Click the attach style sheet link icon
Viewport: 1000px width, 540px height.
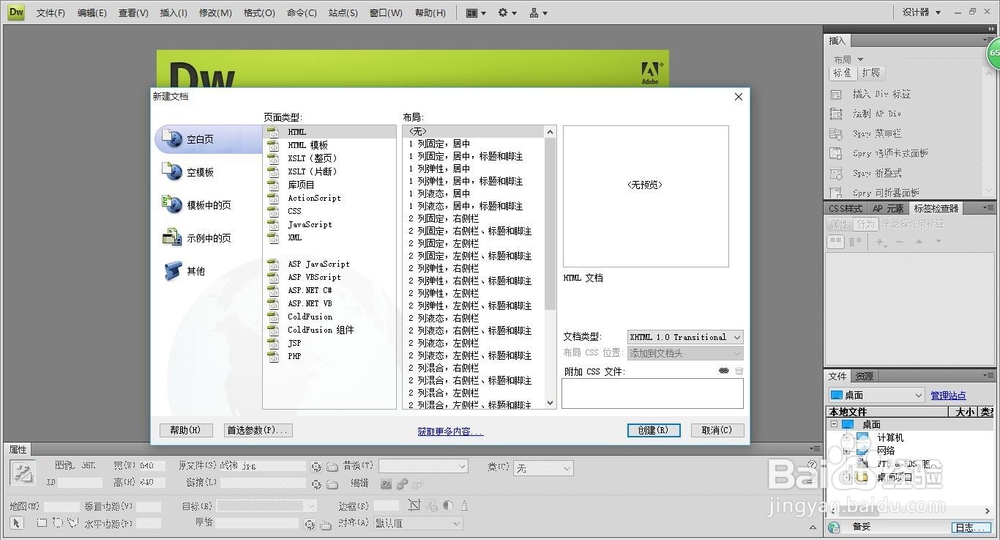pos(723,370)
